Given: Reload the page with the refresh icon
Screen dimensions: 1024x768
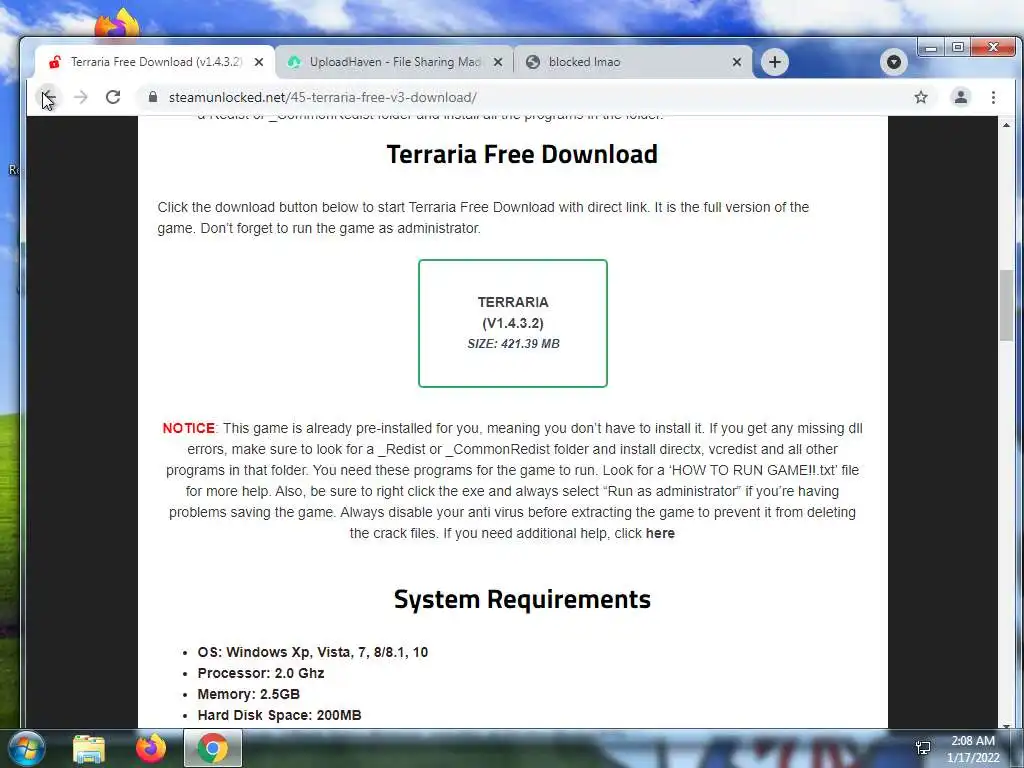Looking at the screenshot, I should coord(113,97).
